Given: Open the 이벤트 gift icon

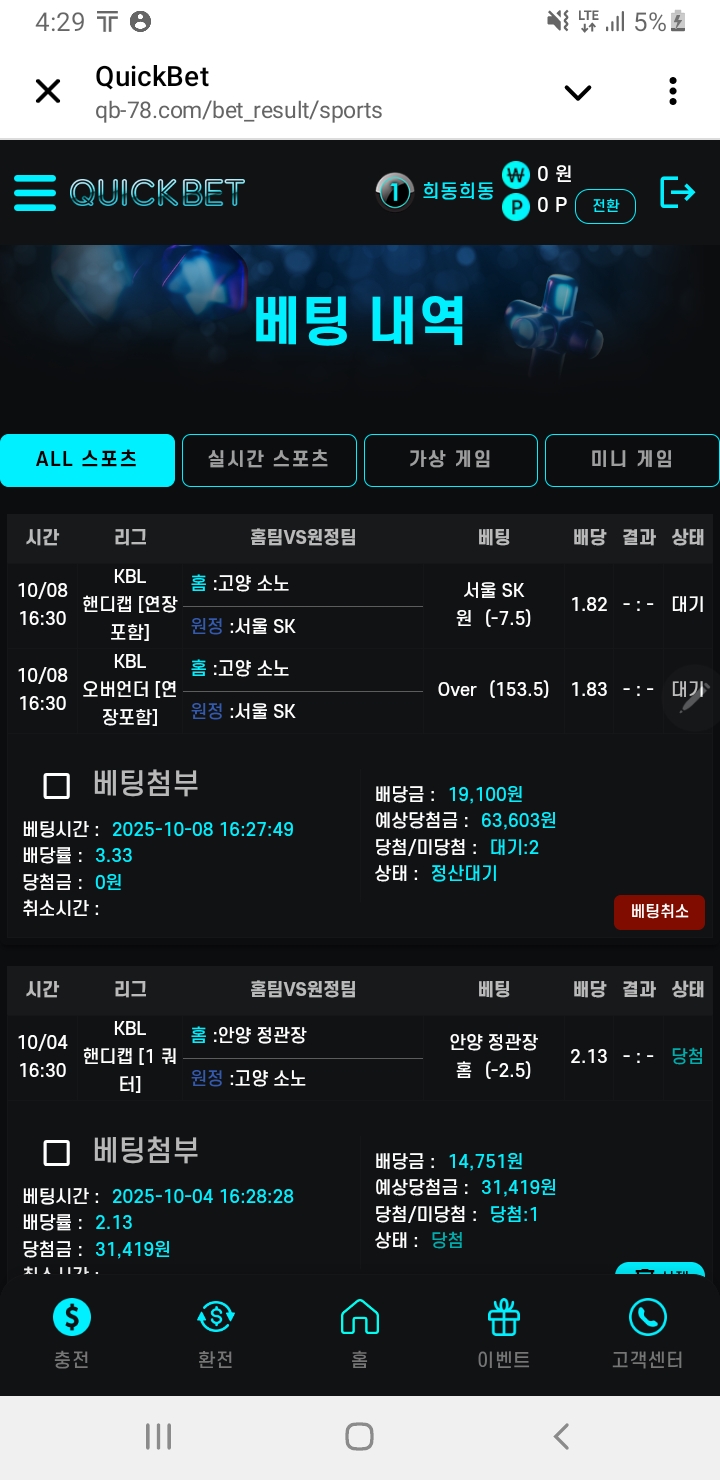Looking at the screenshot, I should pyautogui.click(x=503, y=1317).
